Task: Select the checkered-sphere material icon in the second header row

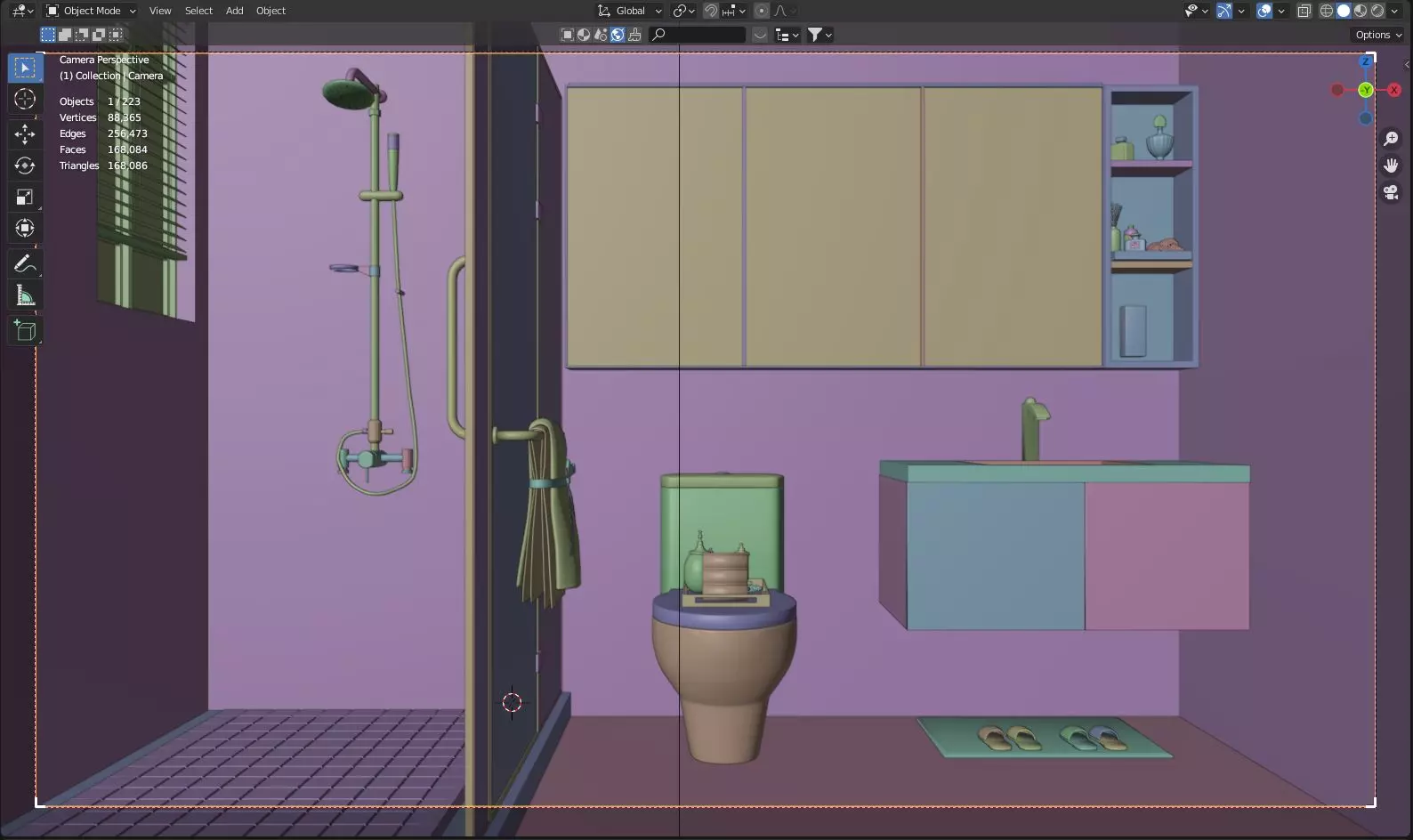Action: pyautogui.click(x=584, y=35)
